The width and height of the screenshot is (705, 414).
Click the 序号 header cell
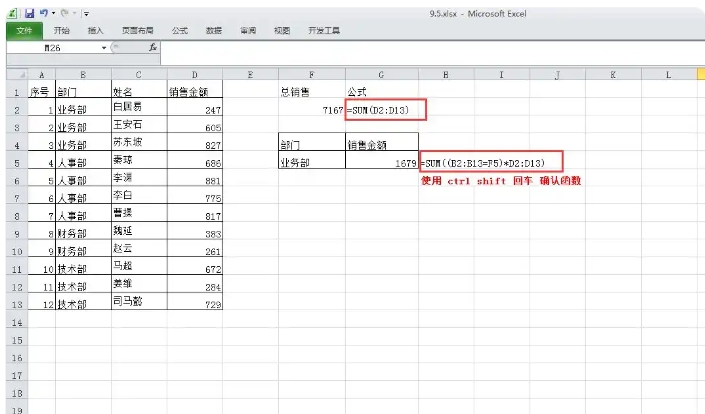tap(42, 89)
